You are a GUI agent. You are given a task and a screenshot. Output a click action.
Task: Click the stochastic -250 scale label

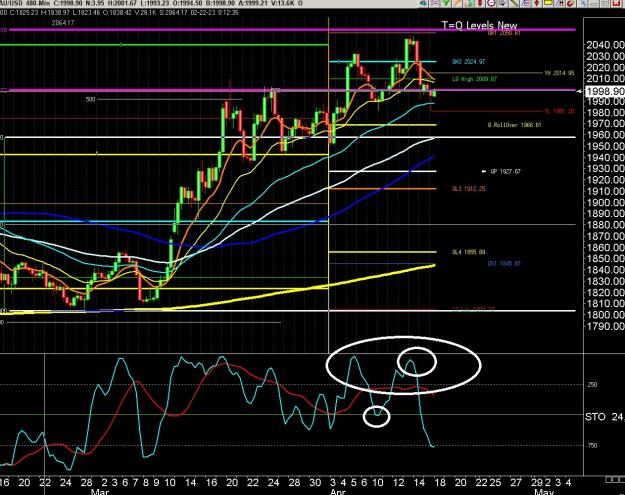592,385
